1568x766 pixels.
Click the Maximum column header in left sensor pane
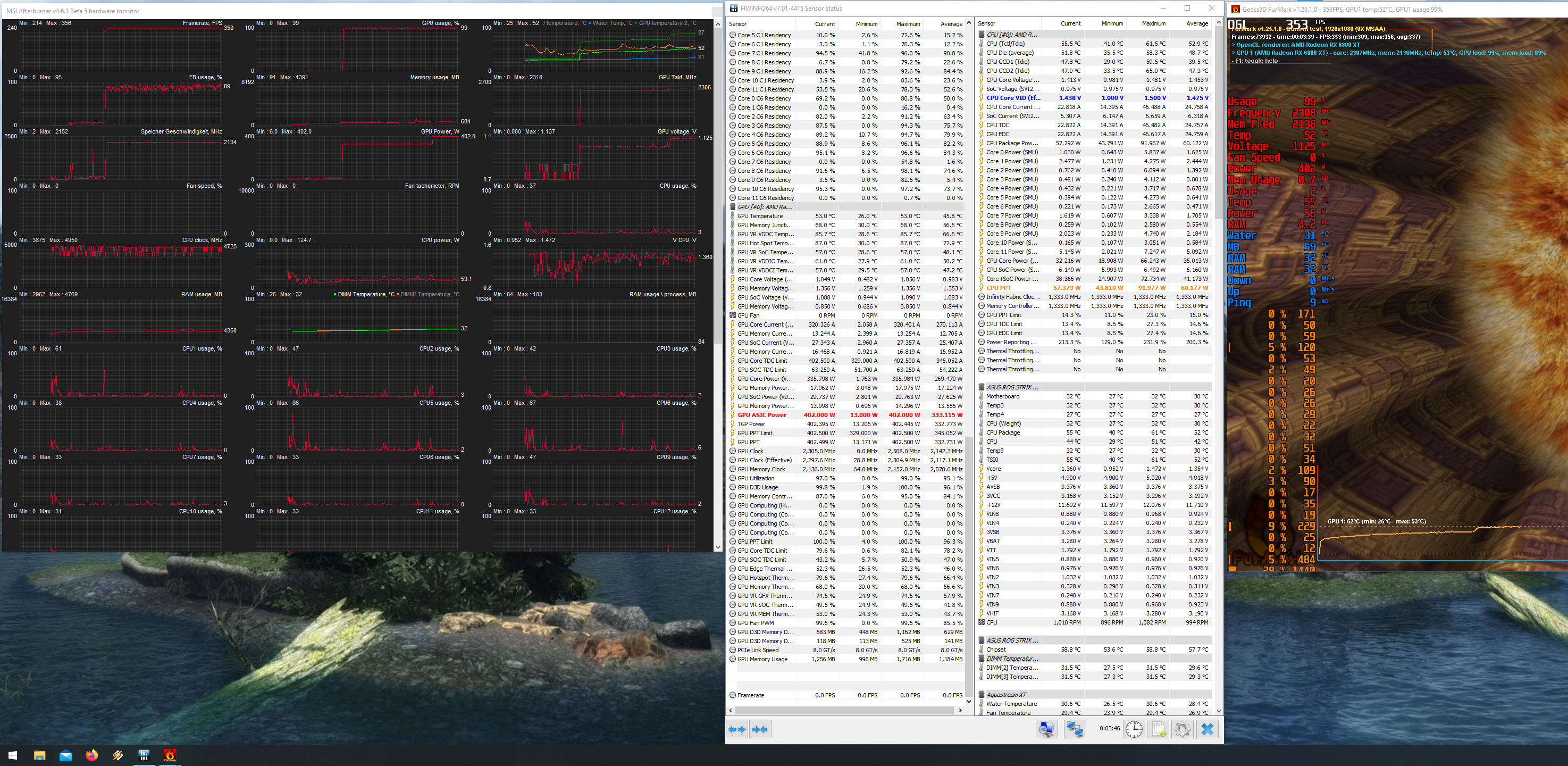[x=908, y=24]
